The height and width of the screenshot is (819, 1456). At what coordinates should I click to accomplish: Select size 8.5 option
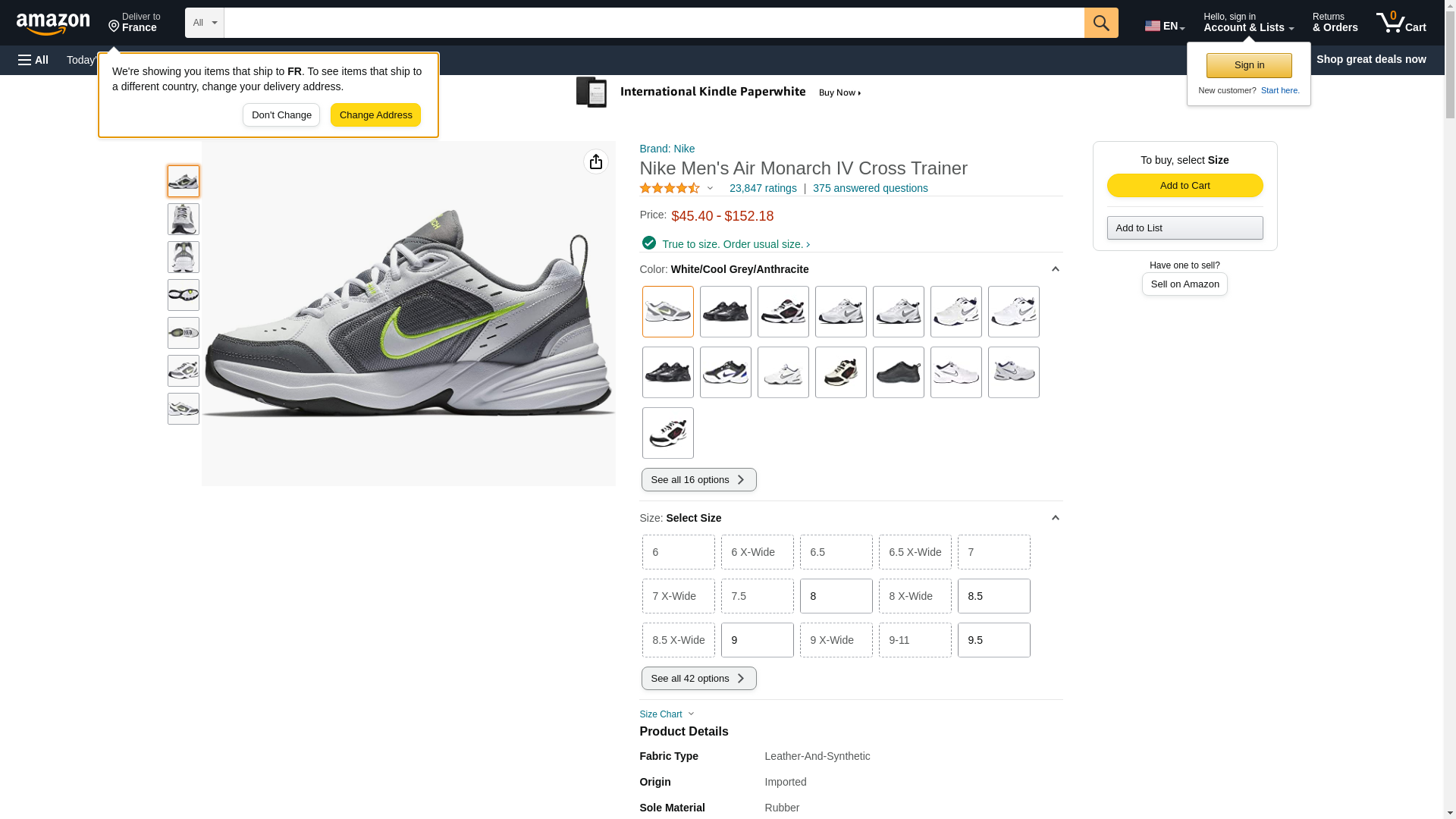click(x=993, y=596)
